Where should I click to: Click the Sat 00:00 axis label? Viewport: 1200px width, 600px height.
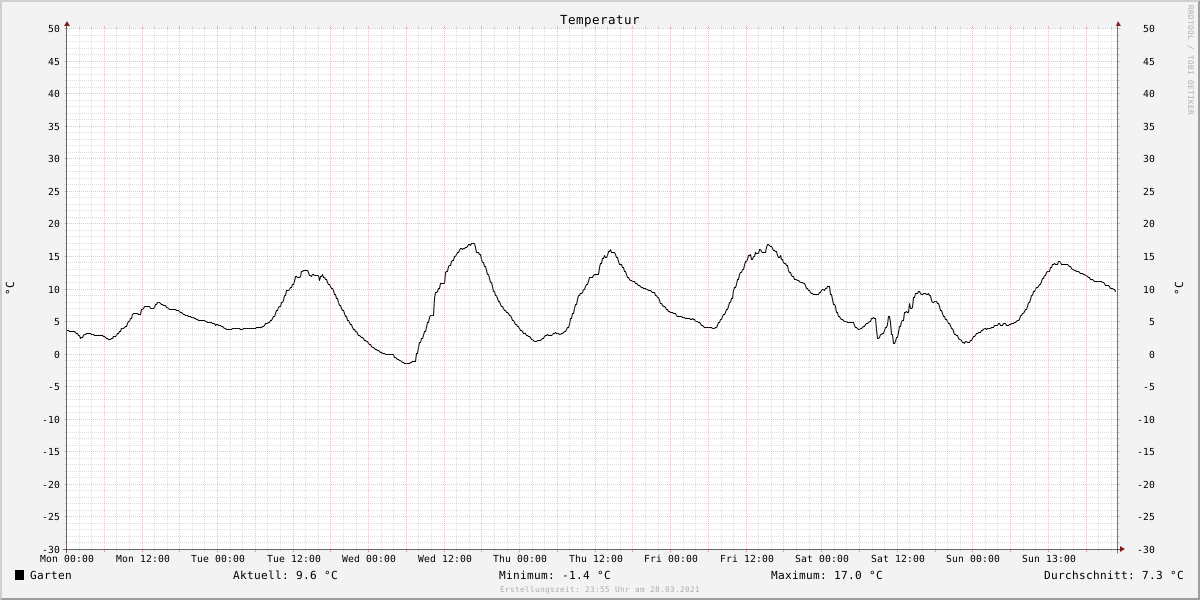point(822,559)
